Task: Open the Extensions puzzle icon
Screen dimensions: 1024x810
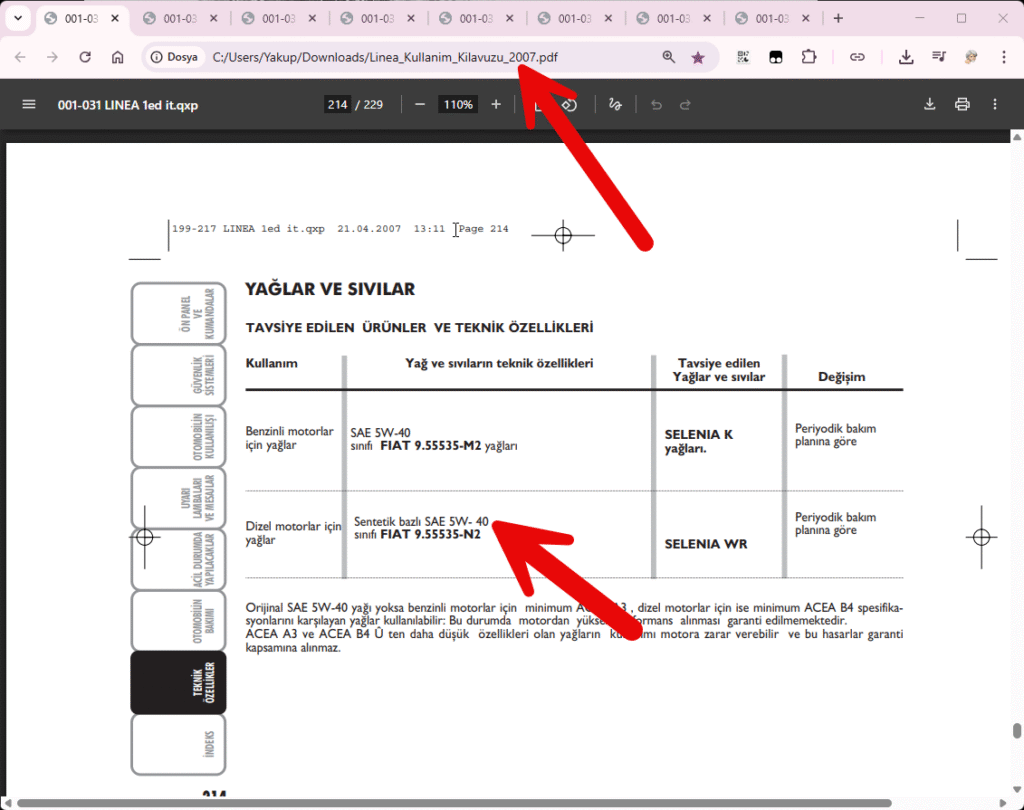Action: coord(809,57)
